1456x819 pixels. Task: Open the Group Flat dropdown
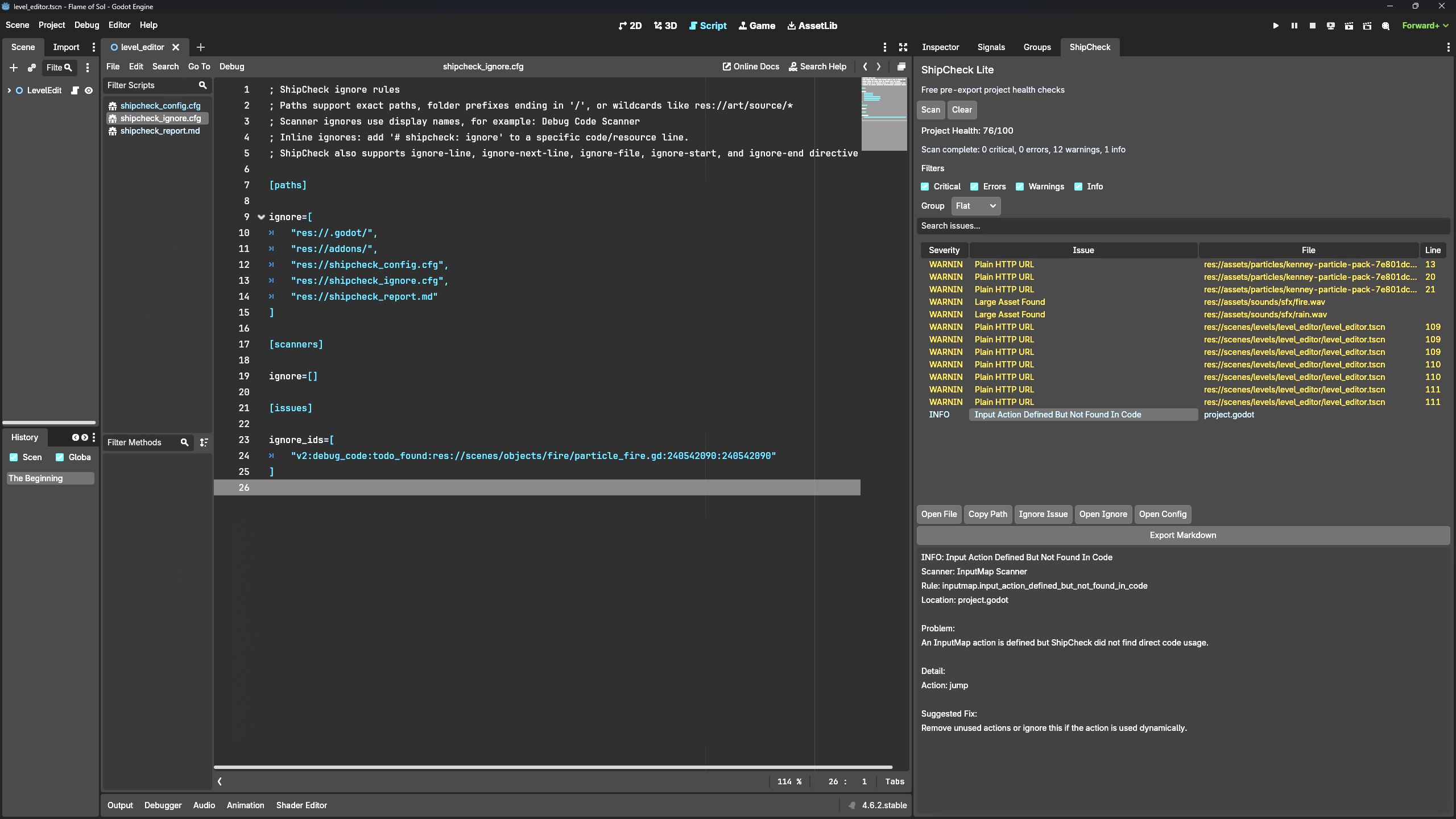975,206
